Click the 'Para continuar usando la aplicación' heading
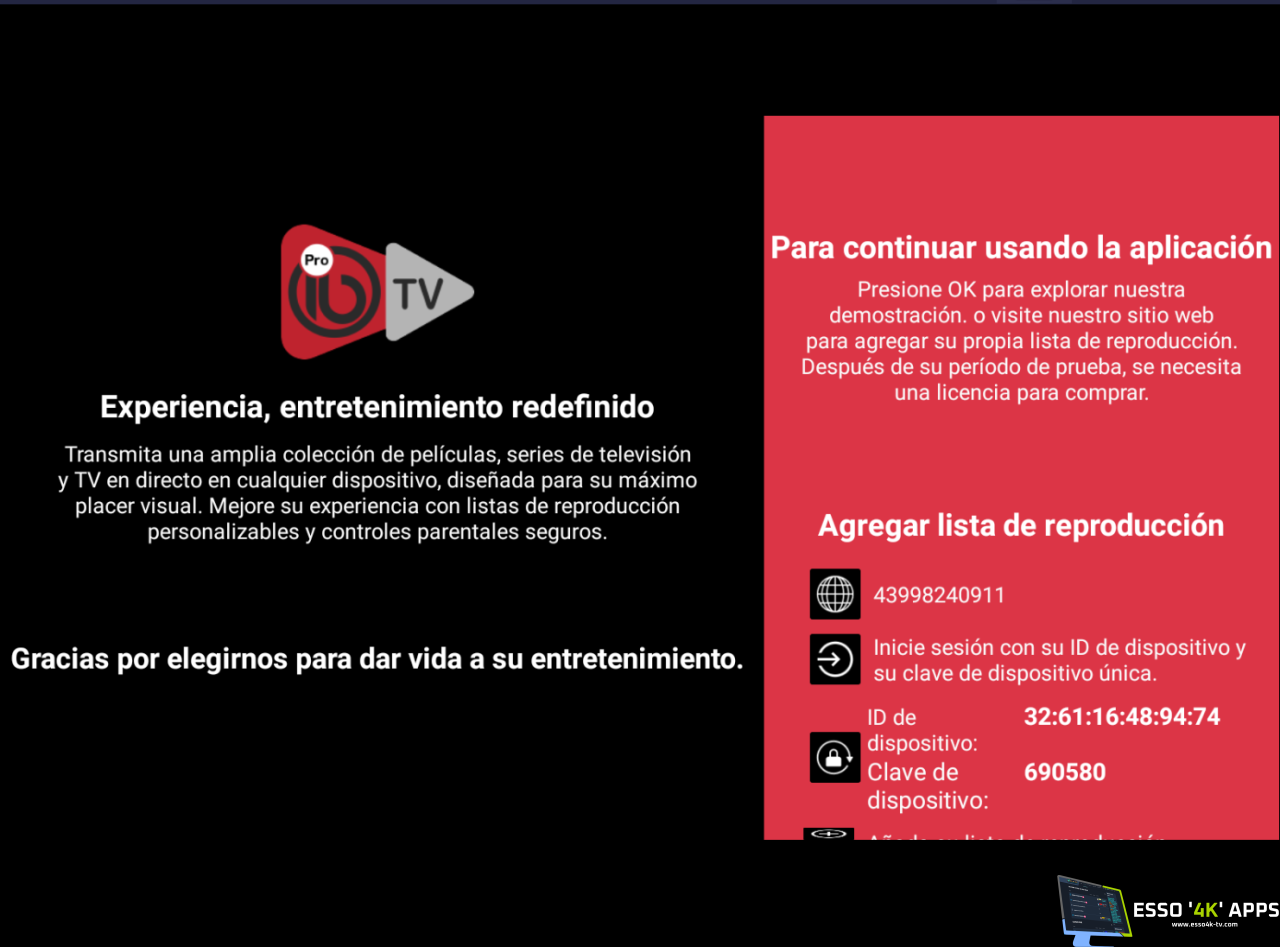This screenshot has height=947, width=1280. click(1021, 247)
